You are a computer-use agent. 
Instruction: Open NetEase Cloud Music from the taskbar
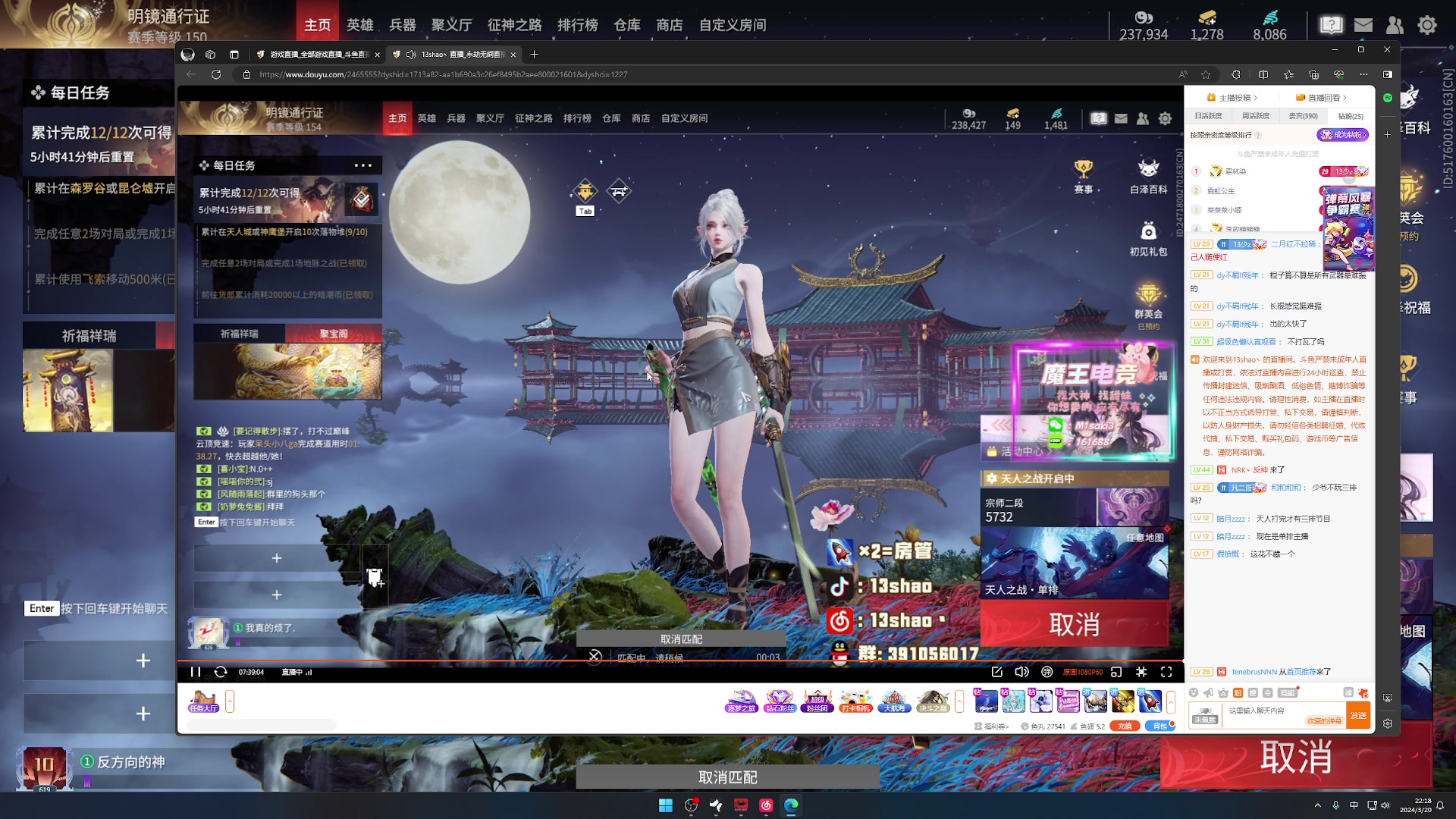click(x=766, y=805)
